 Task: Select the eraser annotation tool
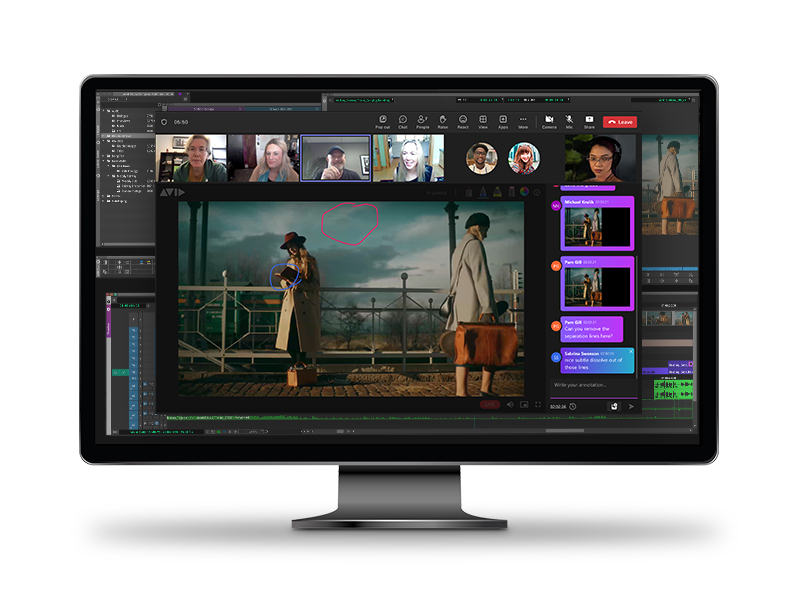click(x=512, y=192)
